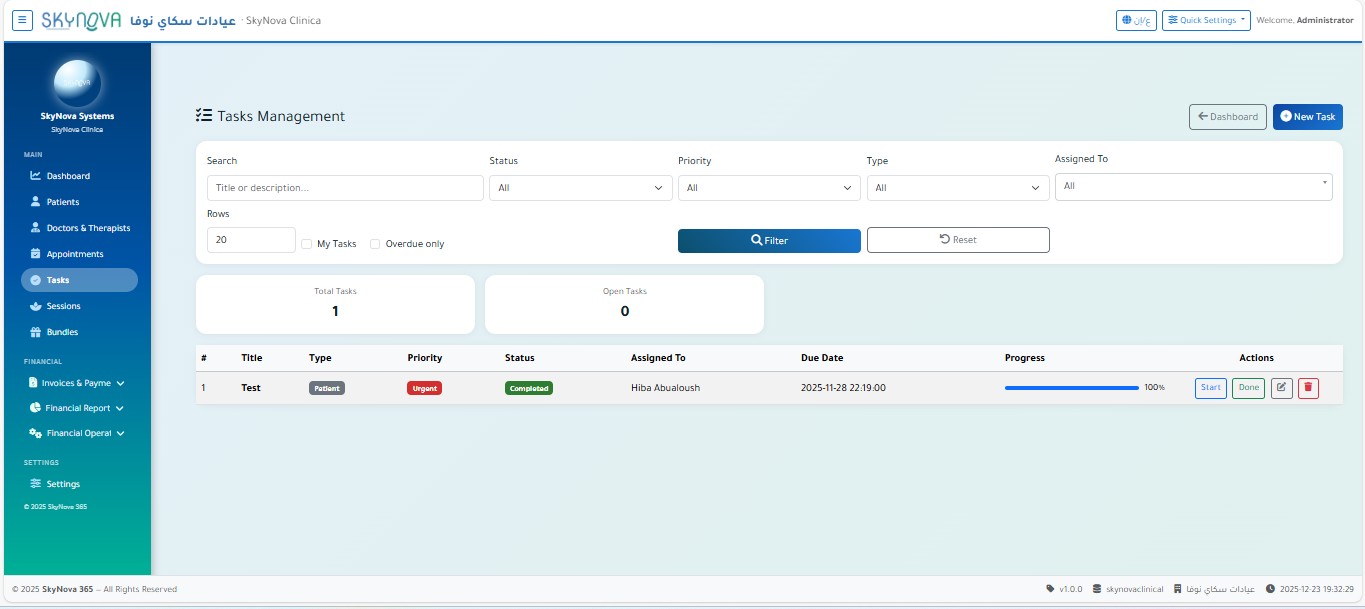Click the Patients person icon in sidebar
1365x609 pixels.
pyautogui.click(x=36, y=202)
